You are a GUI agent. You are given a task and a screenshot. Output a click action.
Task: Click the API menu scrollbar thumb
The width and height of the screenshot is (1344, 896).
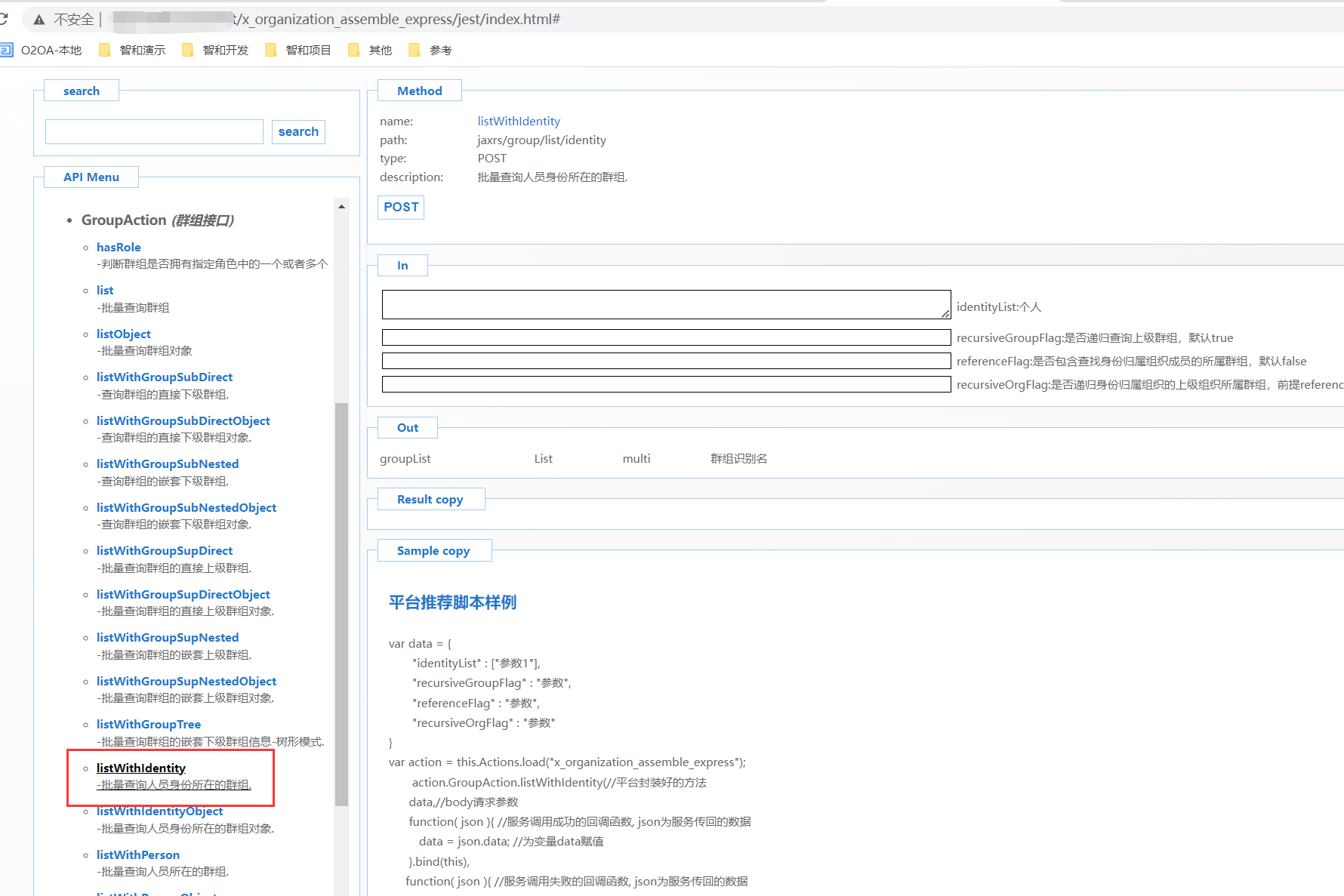pyautogui.click(x=341, y=604)
